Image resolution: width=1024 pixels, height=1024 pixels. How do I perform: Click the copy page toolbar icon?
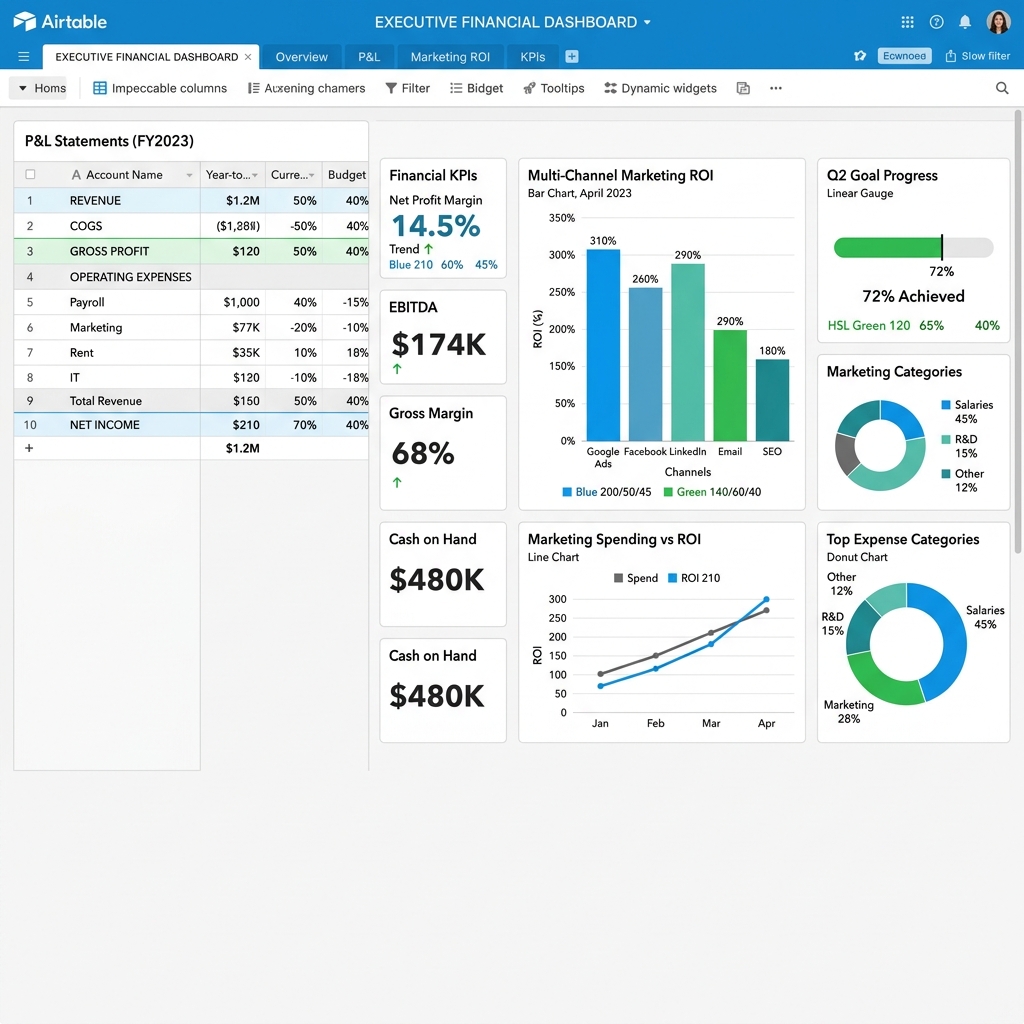point(743,88)
